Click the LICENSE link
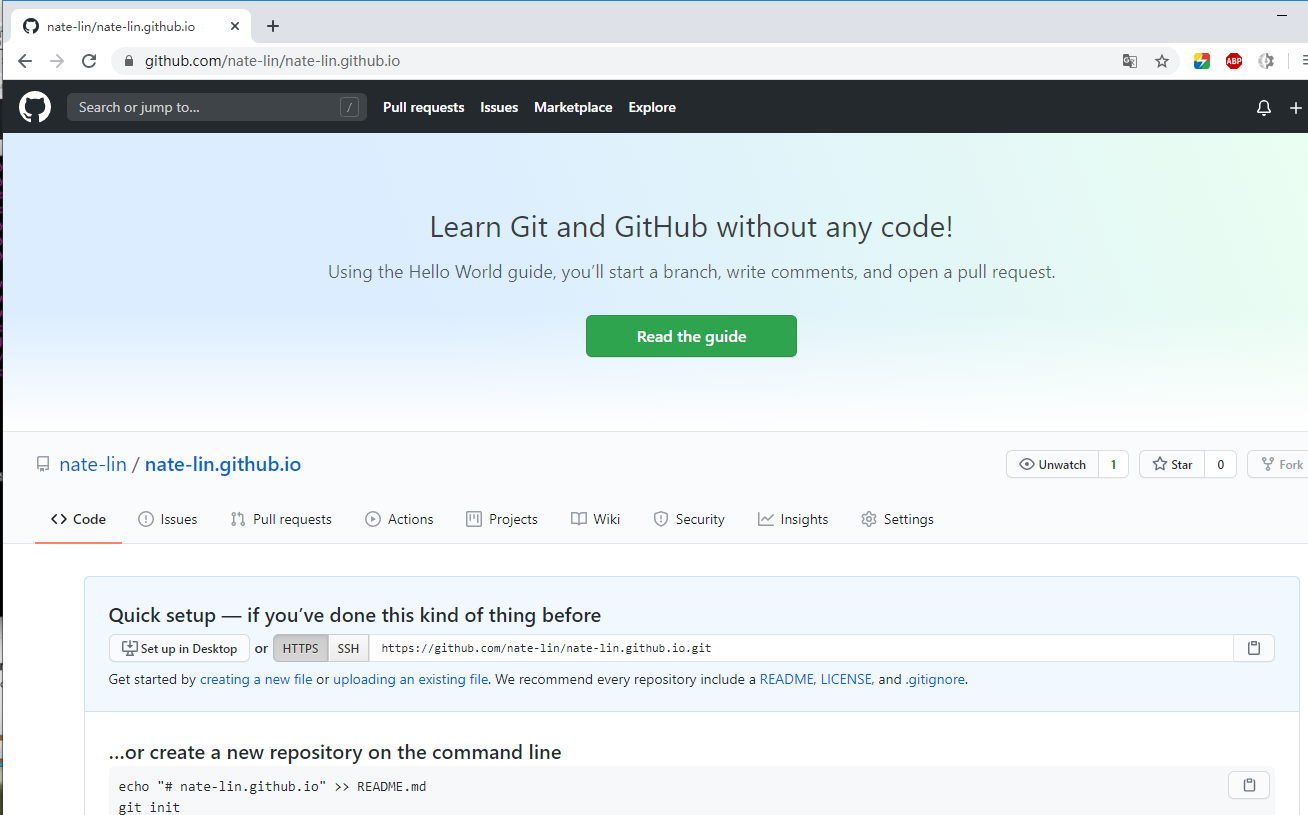Image resolution: width=1308 pixels, height=815 pixels. click(847, 679)
